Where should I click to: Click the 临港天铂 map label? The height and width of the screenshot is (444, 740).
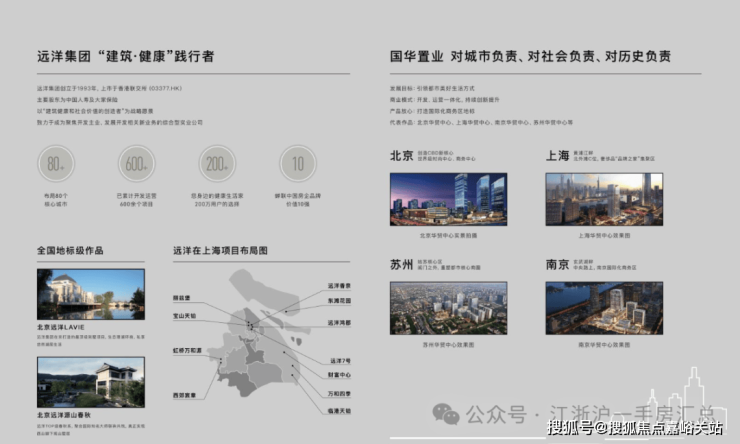coord(339,411)
